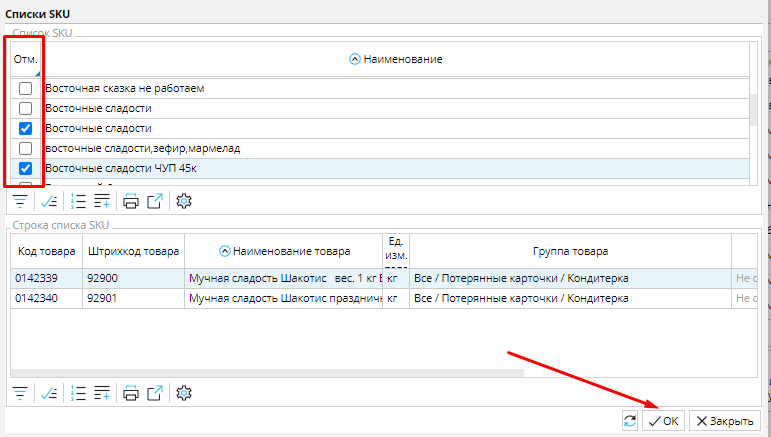Click horizontal scrollbar under the product rows table
The image size is (771, 437).
point(270,373)
